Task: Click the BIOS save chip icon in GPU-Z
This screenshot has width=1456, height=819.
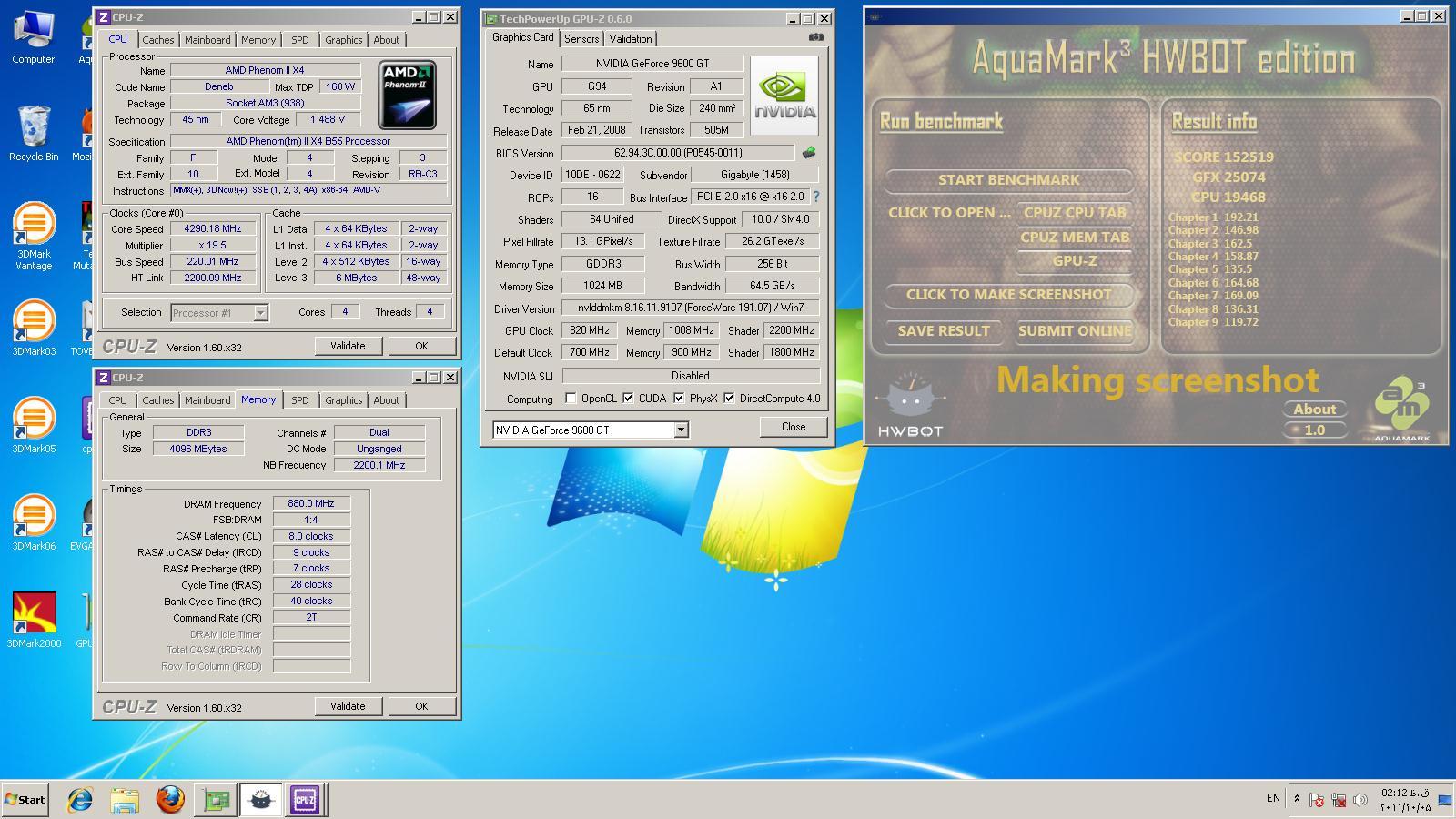Action: tap(808, 153)
